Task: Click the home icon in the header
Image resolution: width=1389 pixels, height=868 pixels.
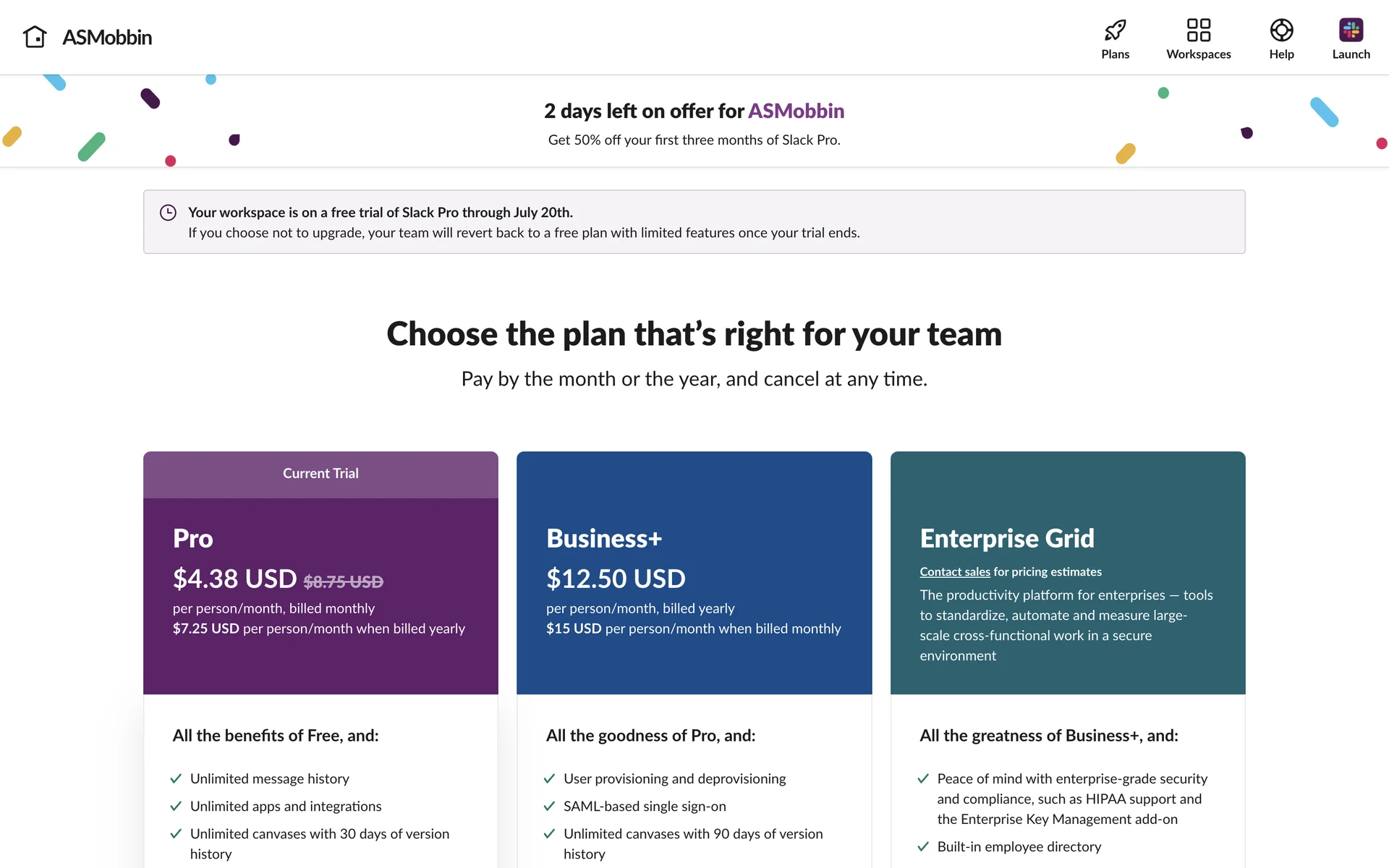Action: click(35, 37)
